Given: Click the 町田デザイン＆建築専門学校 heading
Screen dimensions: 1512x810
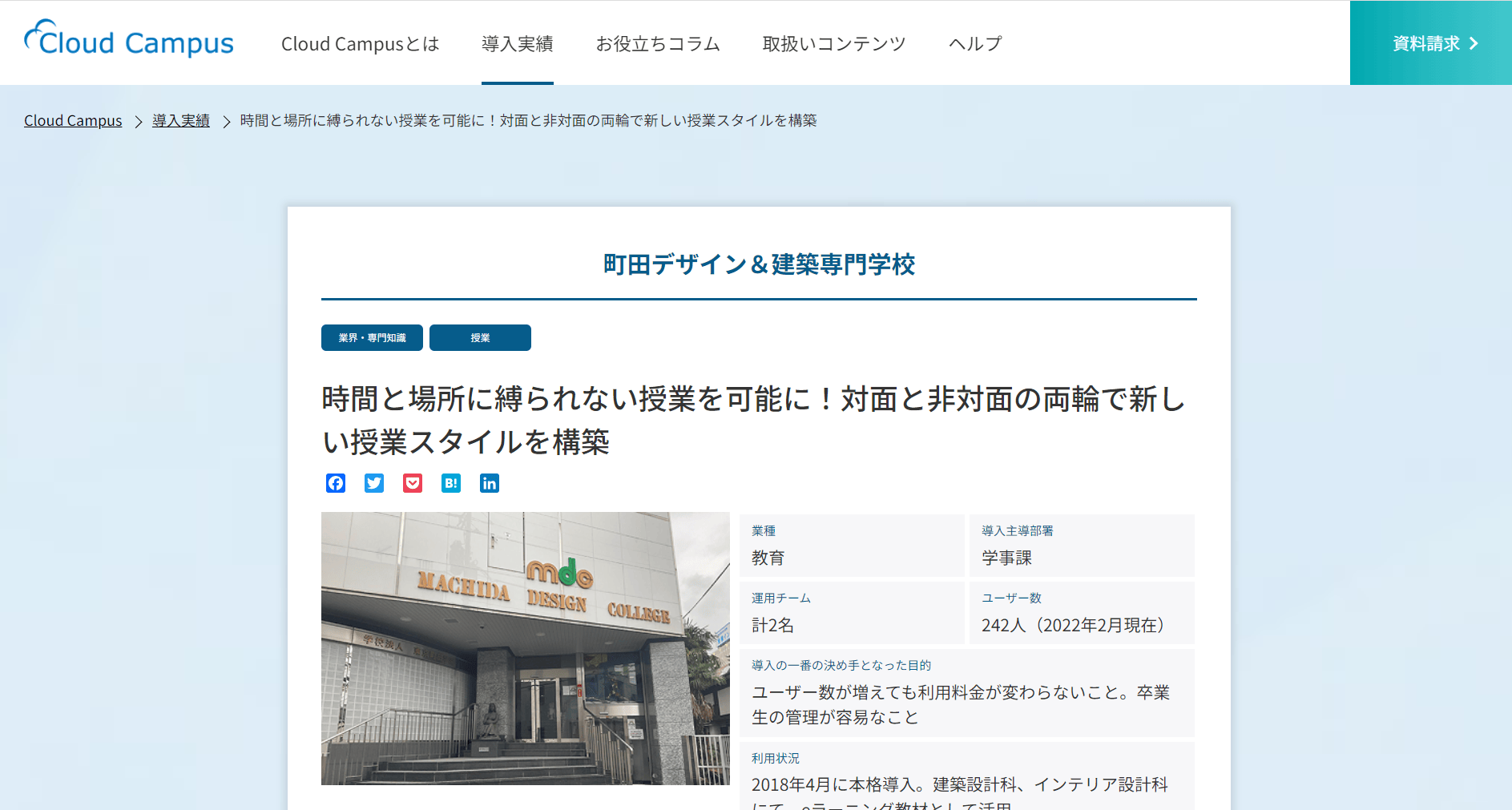Looking at the screenshot, I should tap(759, 264).
